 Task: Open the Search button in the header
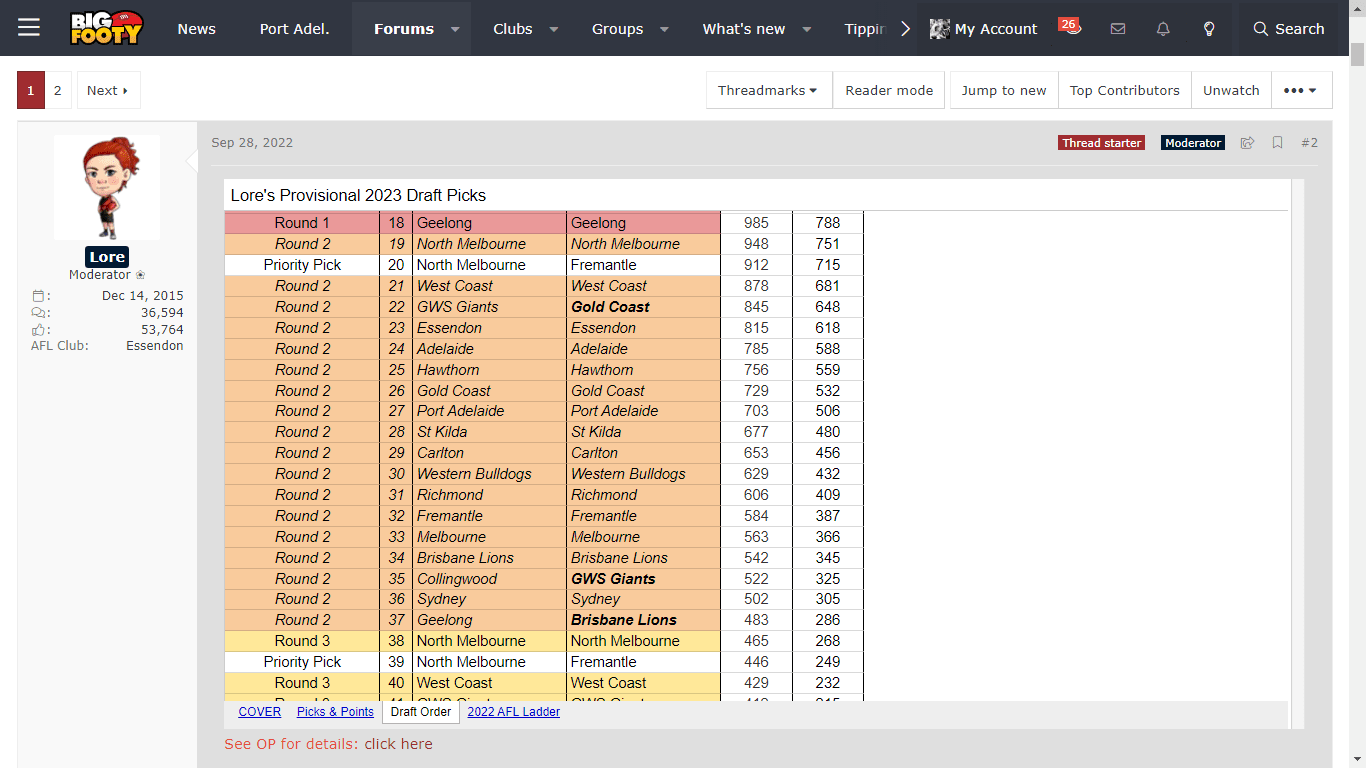1289,29
